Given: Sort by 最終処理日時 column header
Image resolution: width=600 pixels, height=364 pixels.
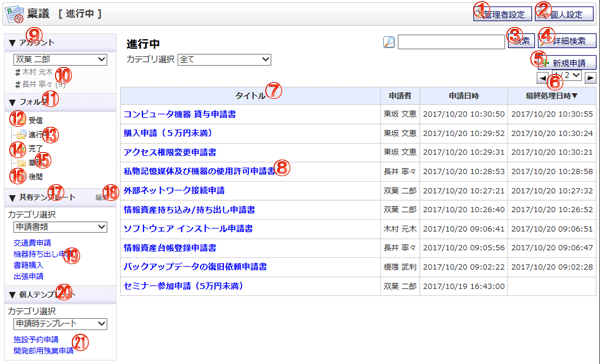Looking at the screenshot, I should point(551,96).
